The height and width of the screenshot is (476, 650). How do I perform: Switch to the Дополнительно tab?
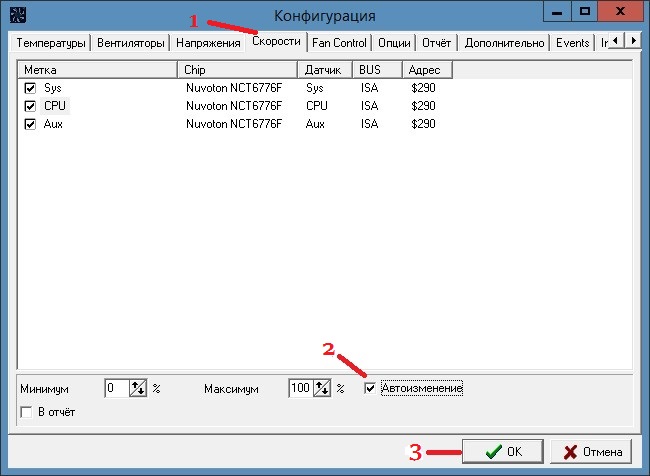pyautogui.click(x=504, y=43)
